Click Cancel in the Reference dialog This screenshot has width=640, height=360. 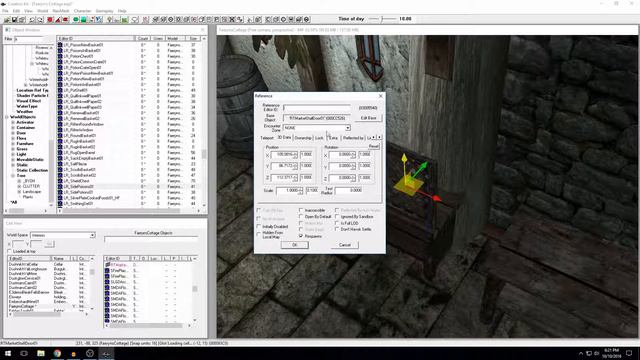coord(344,245)
